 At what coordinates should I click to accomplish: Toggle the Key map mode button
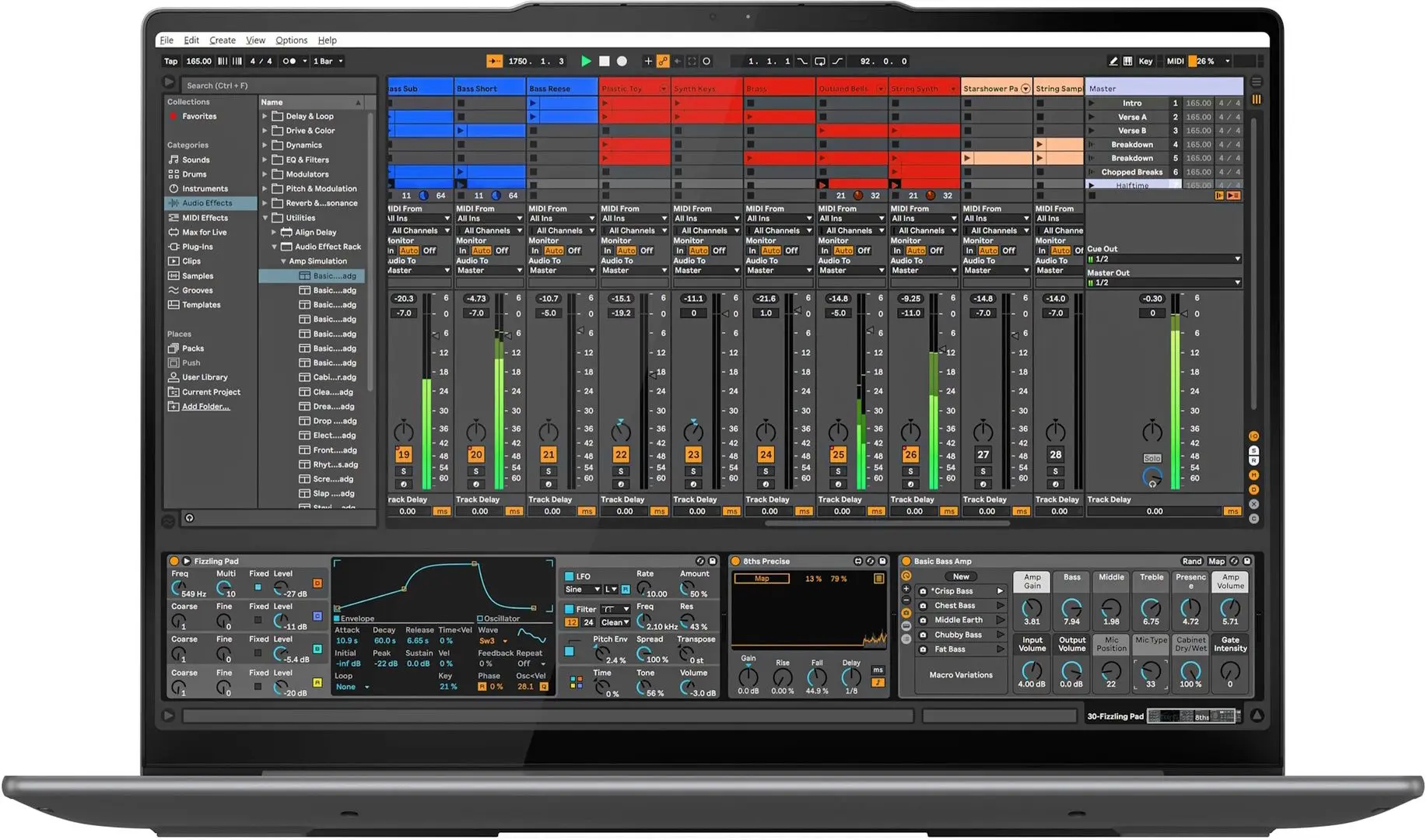[x=1145, y=61]
